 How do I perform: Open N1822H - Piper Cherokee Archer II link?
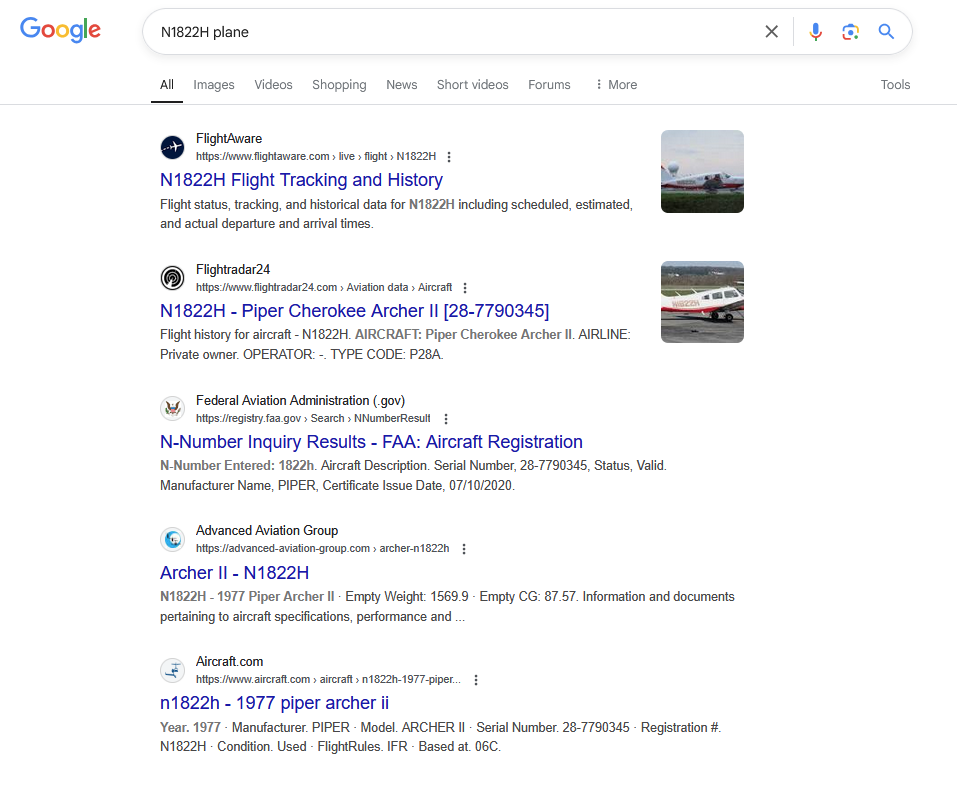coord(355,311)
